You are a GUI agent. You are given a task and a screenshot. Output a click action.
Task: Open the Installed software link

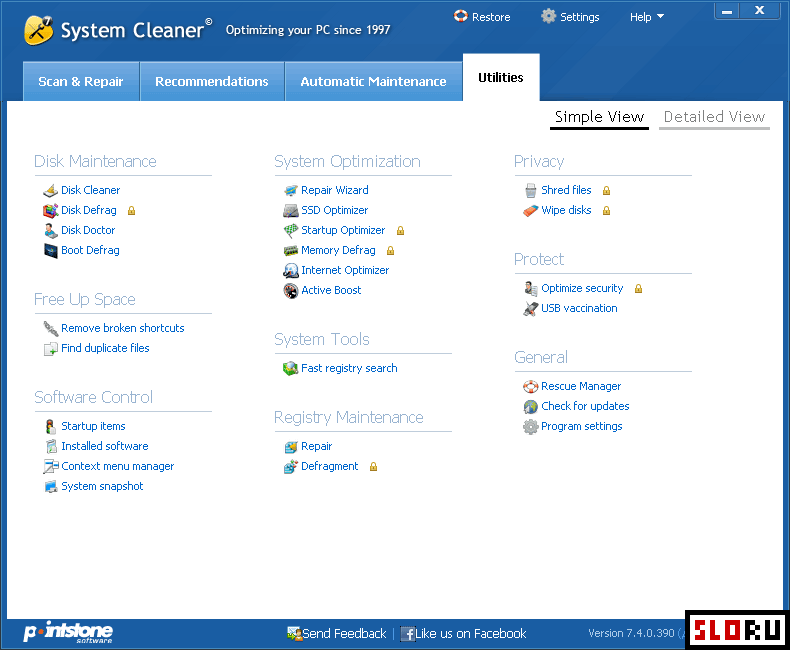pyautogui.click(x=105, y=446)
